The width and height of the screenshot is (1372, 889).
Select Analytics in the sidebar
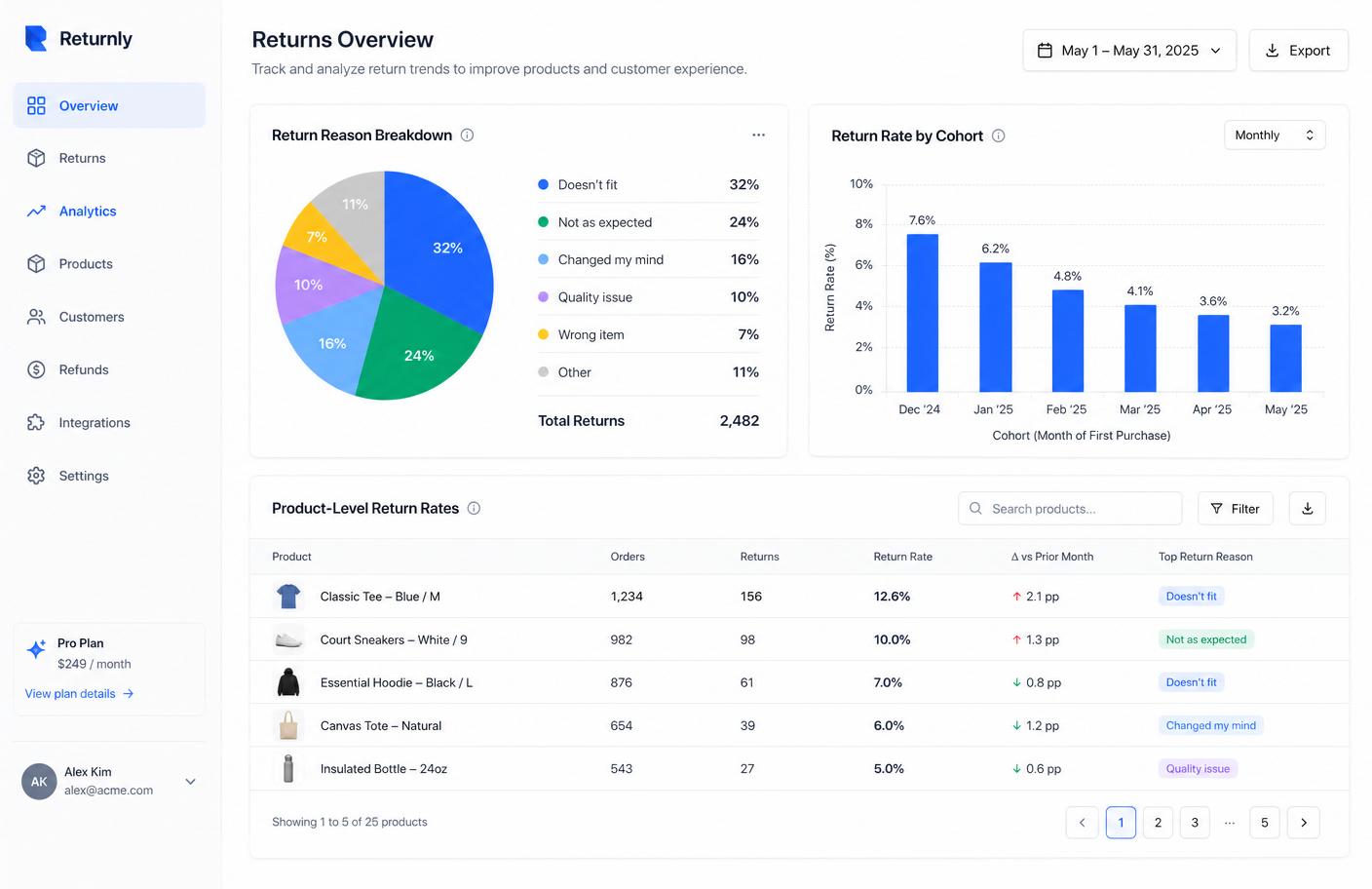click(x=109, y=211)
